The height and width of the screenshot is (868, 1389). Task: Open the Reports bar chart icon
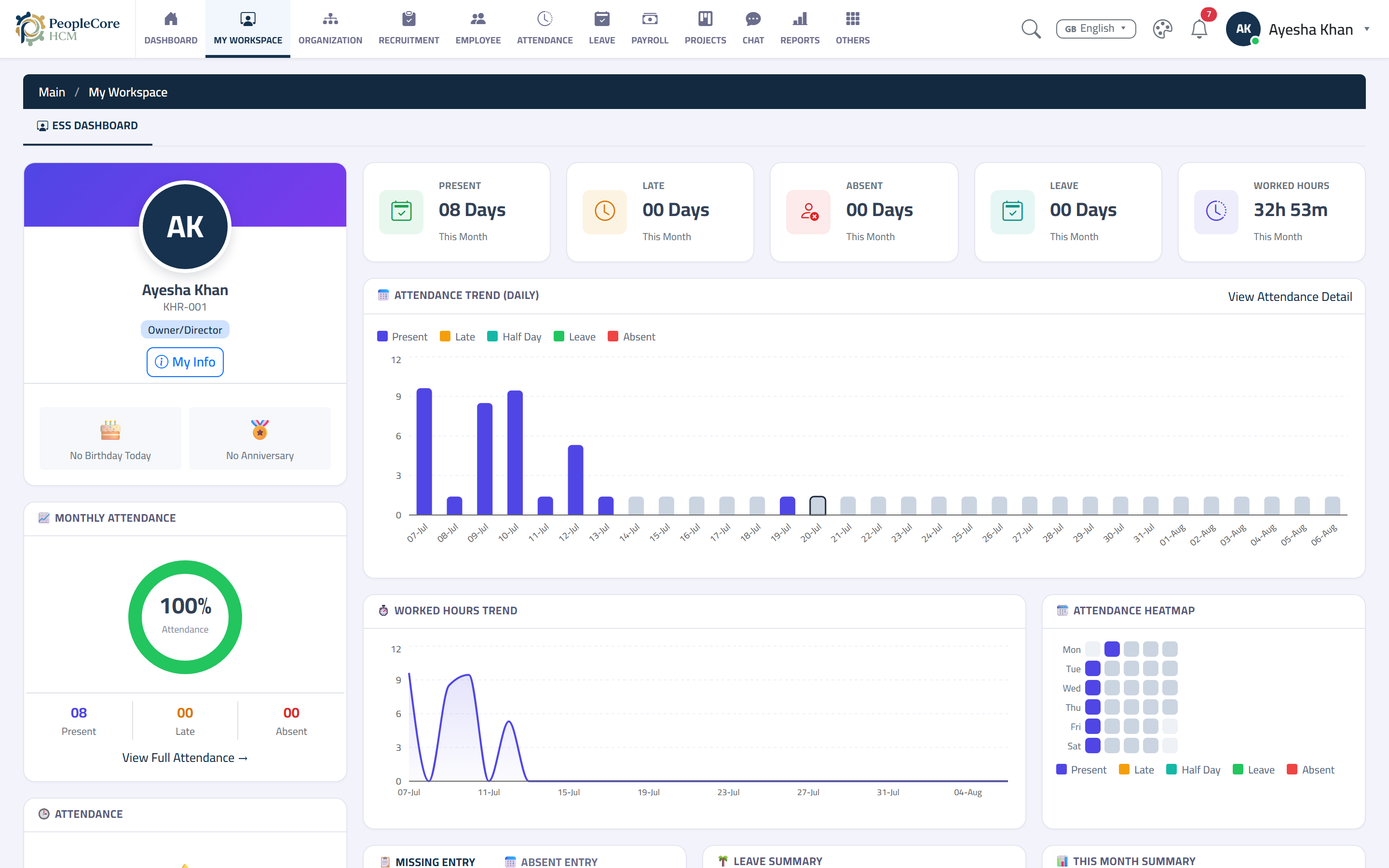(800, 19)
